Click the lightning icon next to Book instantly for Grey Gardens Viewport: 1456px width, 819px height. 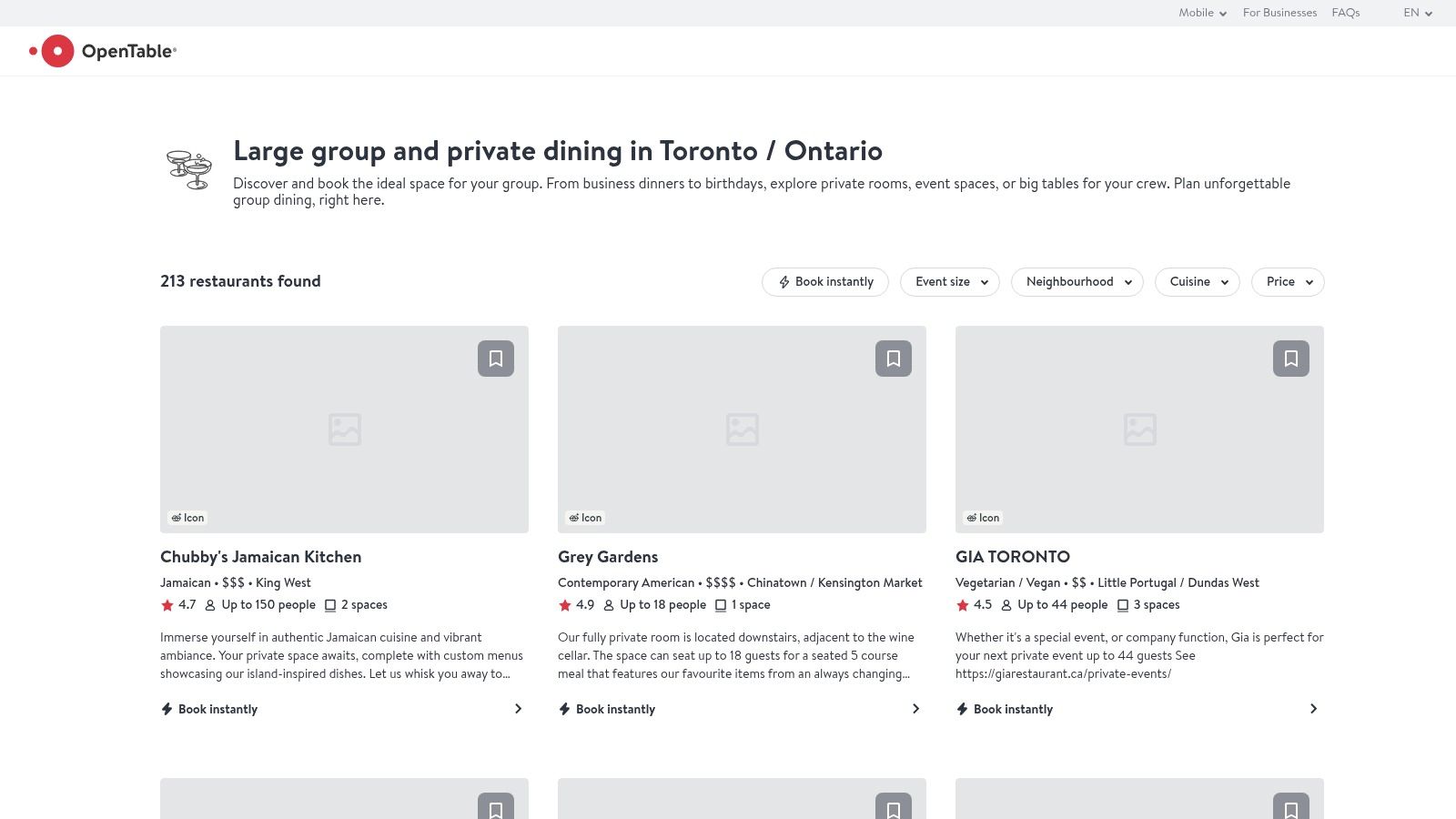click(562, 709)
